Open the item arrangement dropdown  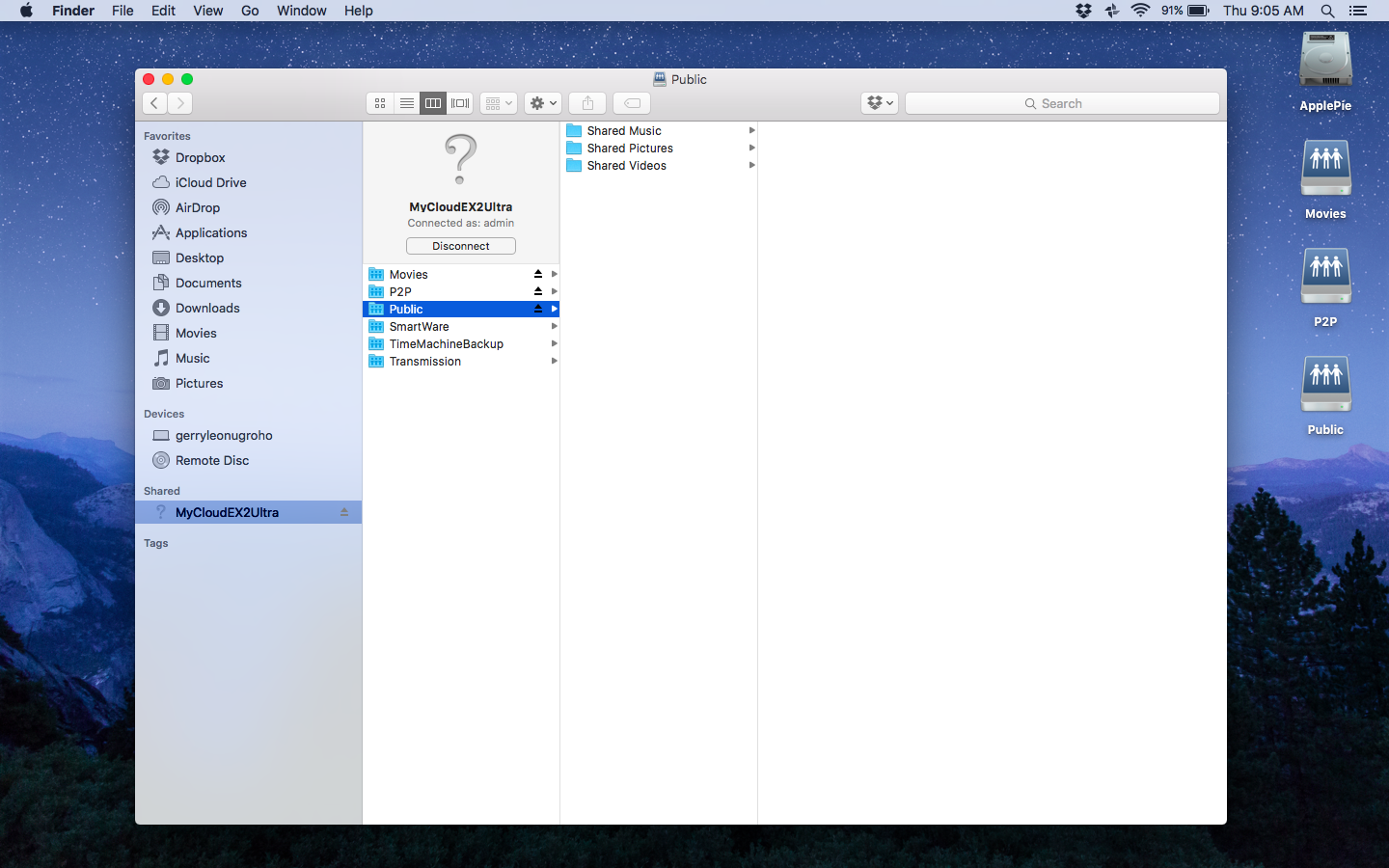click(x=499, y=103)
